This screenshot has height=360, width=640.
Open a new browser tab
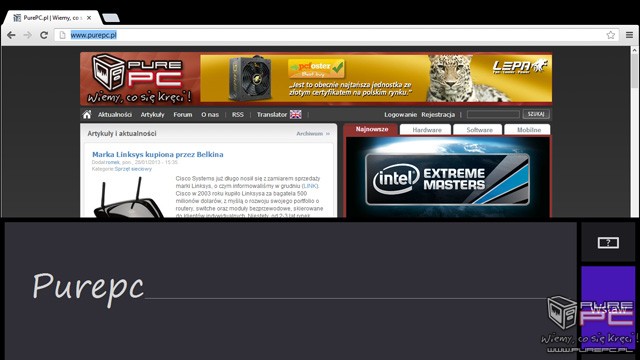111,18
